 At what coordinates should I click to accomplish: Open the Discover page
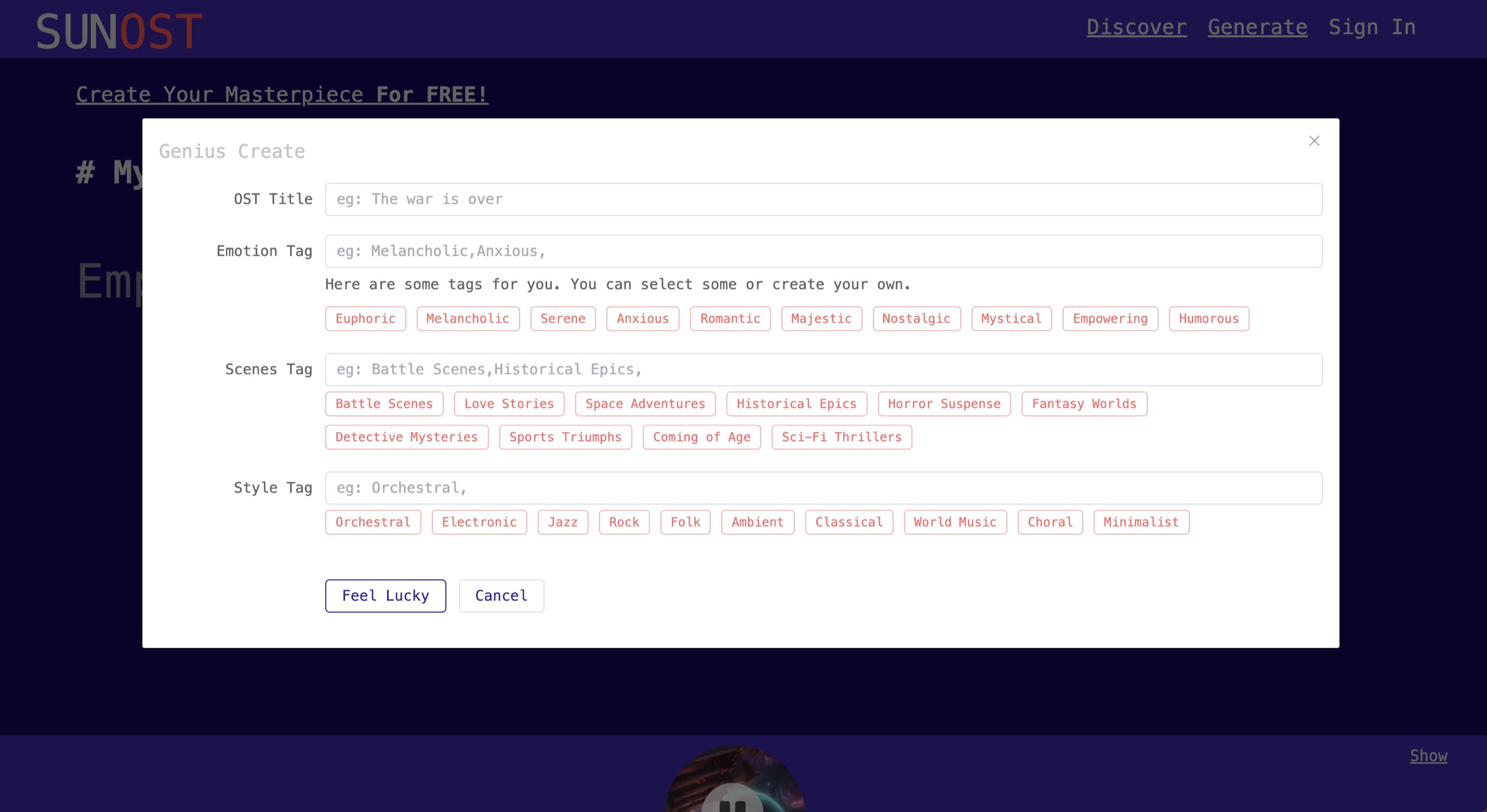coord(1136,27)
